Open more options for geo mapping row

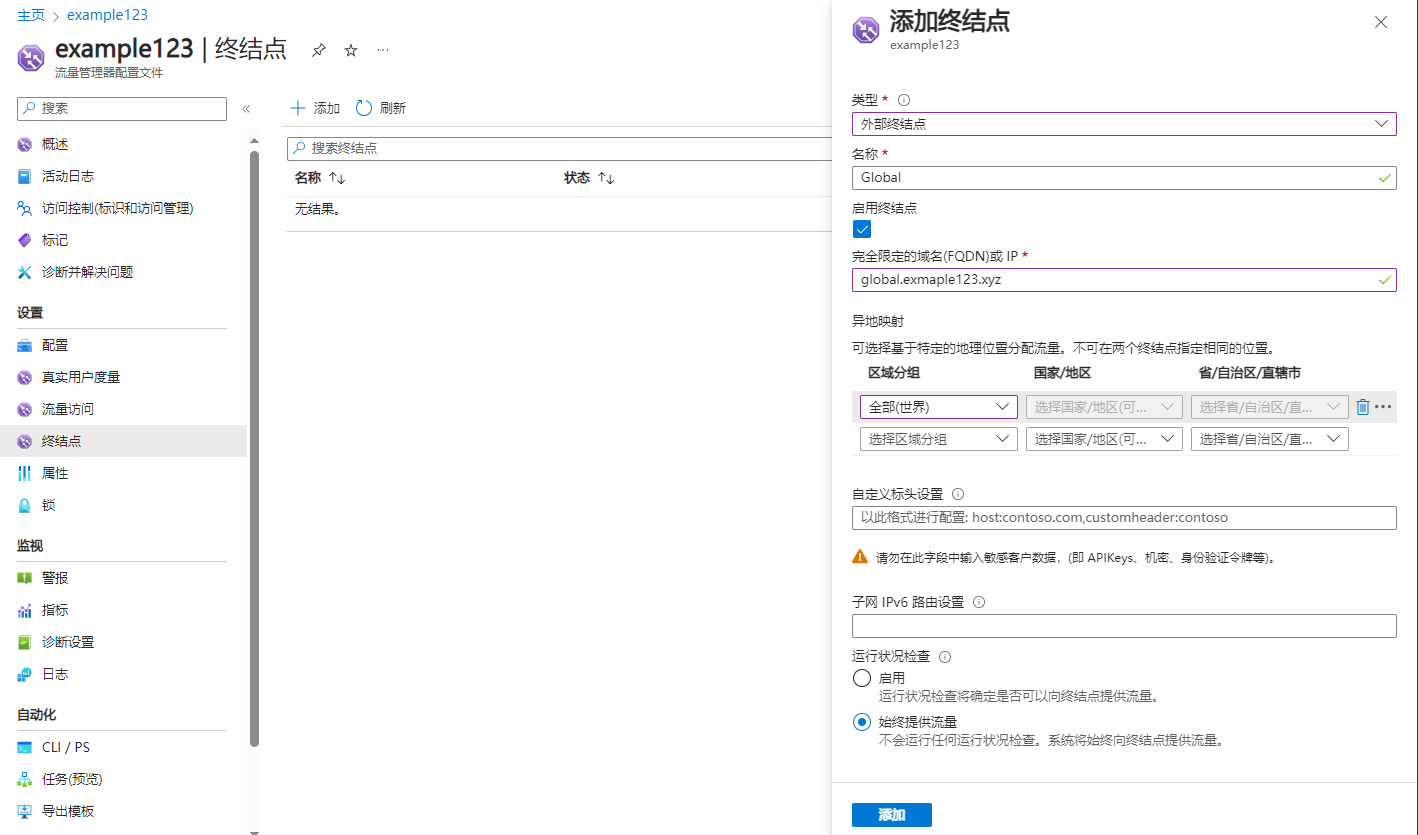click(1384, 407)
